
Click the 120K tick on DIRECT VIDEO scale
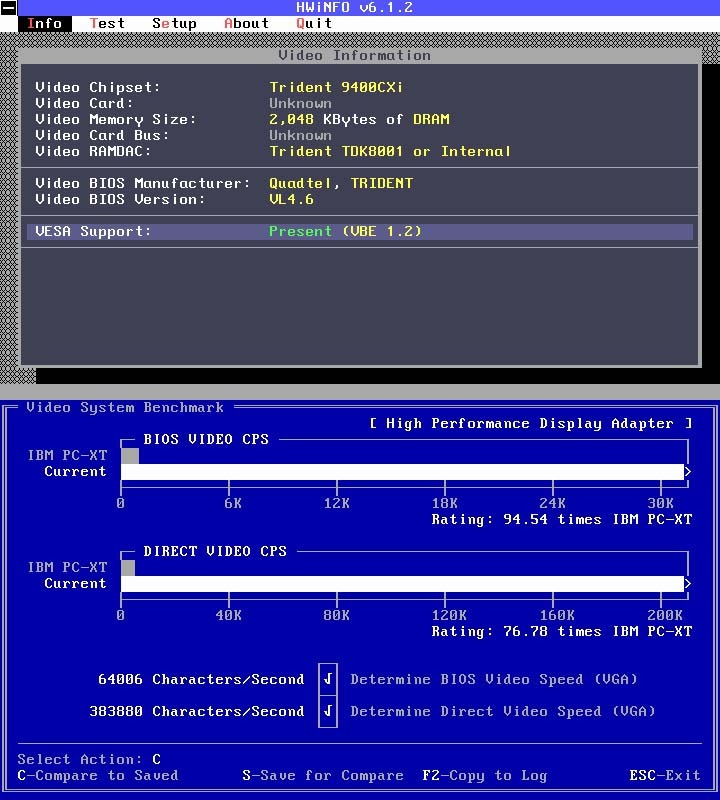449,615
